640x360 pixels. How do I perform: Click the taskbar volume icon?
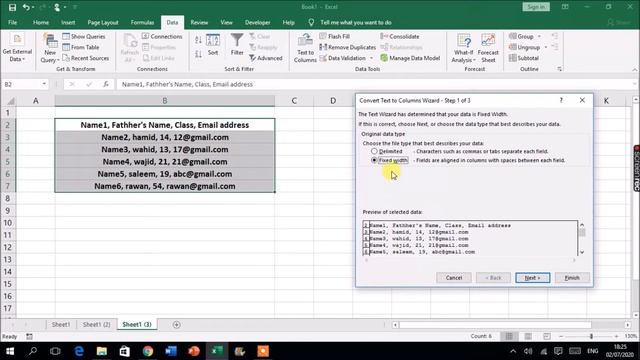click(528, 351)
